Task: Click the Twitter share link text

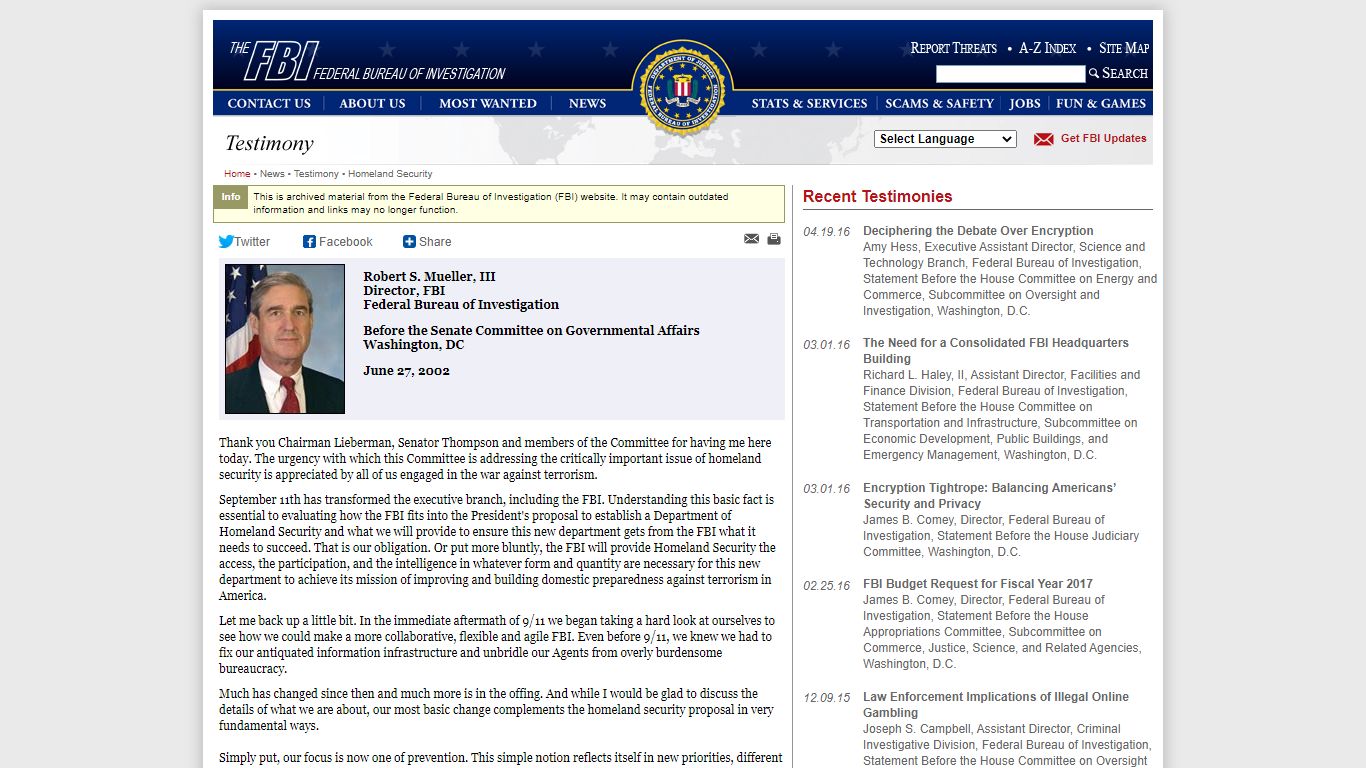Action: [x=252, y=242]
